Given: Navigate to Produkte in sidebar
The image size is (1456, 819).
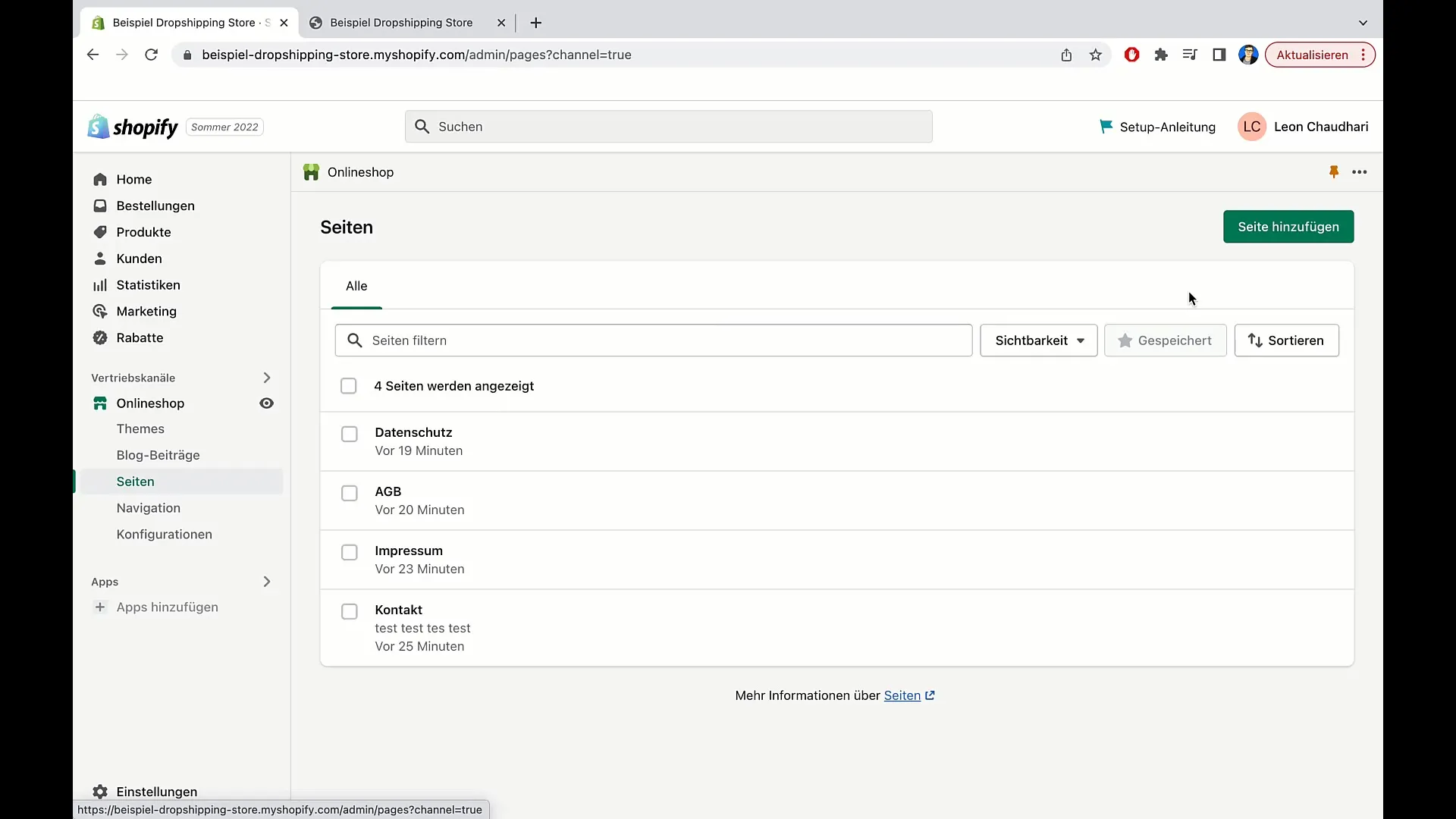Looking at the screenshot, I should pyautogui.click(x=143, y=231).
